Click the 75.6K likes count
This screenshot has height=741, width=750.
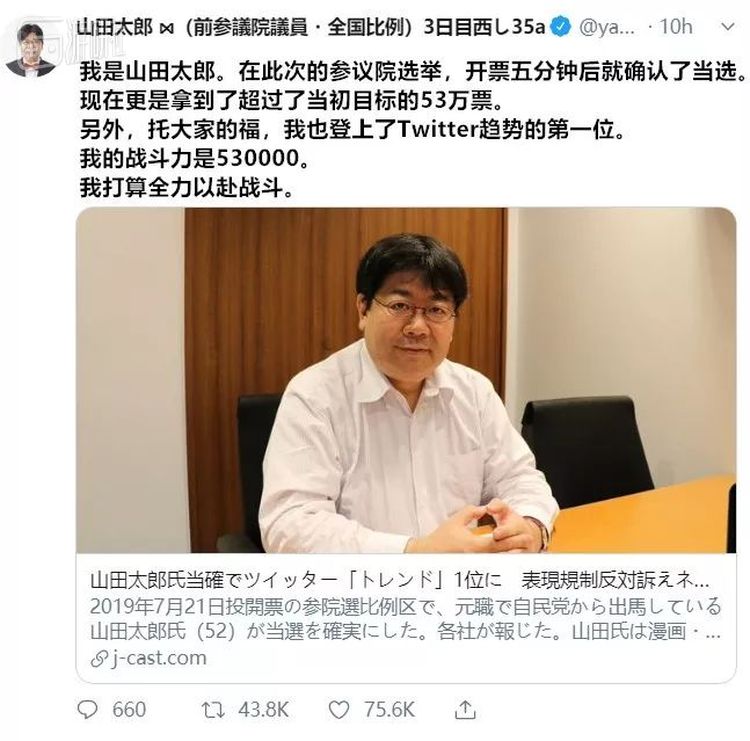(x=389, y=710)
